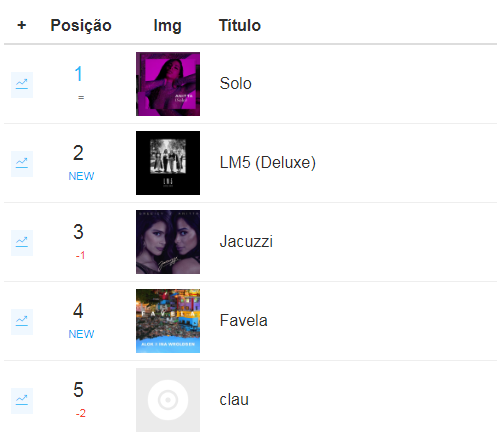
Task: Open the trend chart icon for Jacuzzi
Action: pos(22,243)
